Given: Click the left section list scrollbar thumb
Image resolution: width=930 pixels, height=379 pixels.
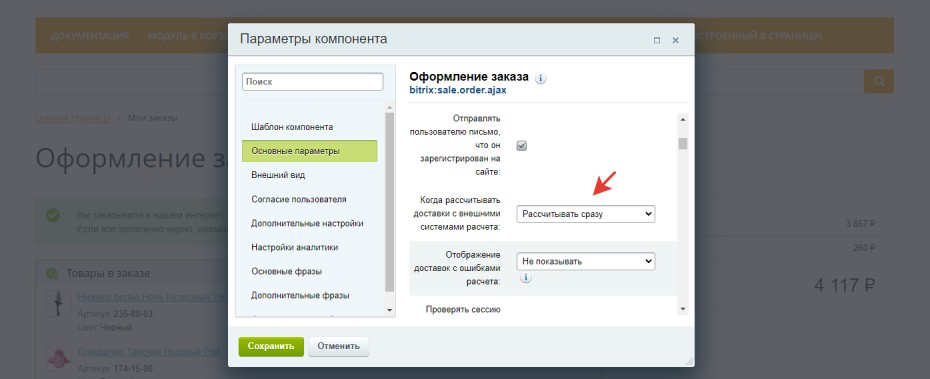Looking at the screenshot, I should tap(389, 202).
